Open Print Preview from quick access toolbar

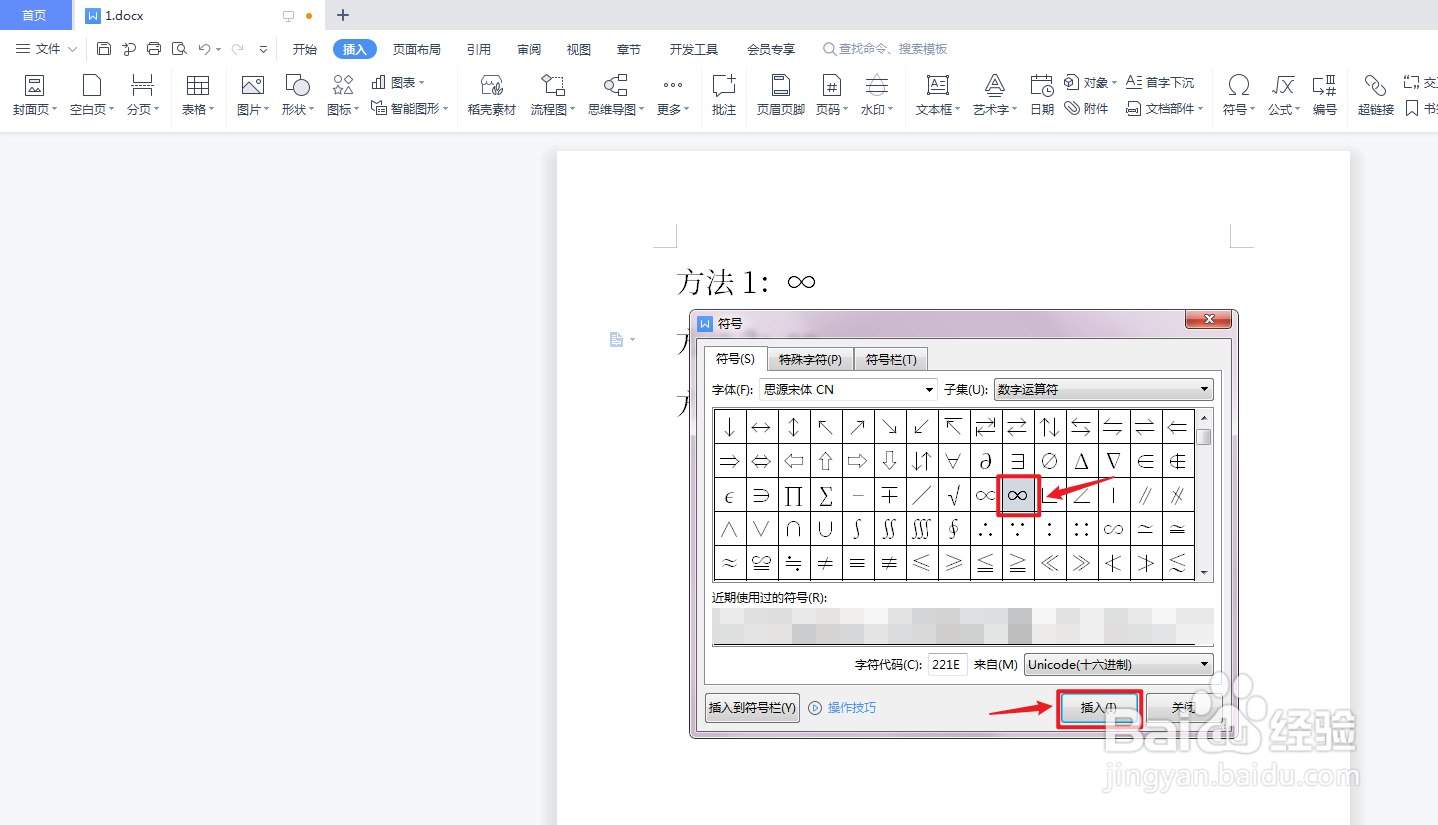click(179, 49)
